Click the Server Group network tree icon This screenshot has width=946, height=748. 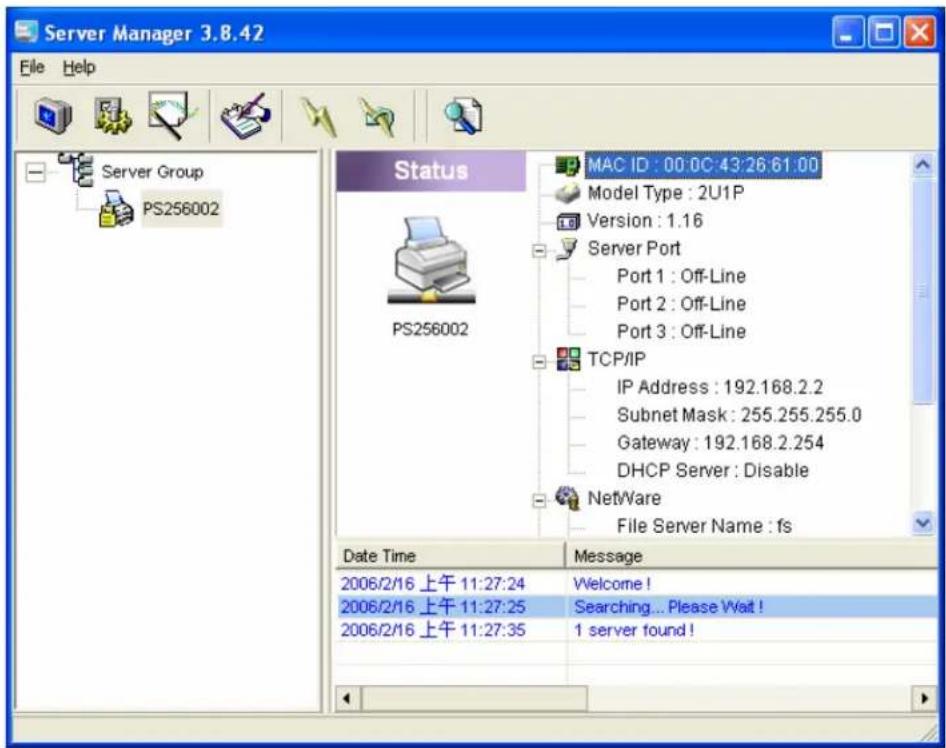pyautogui.click(x=77, y=170)
